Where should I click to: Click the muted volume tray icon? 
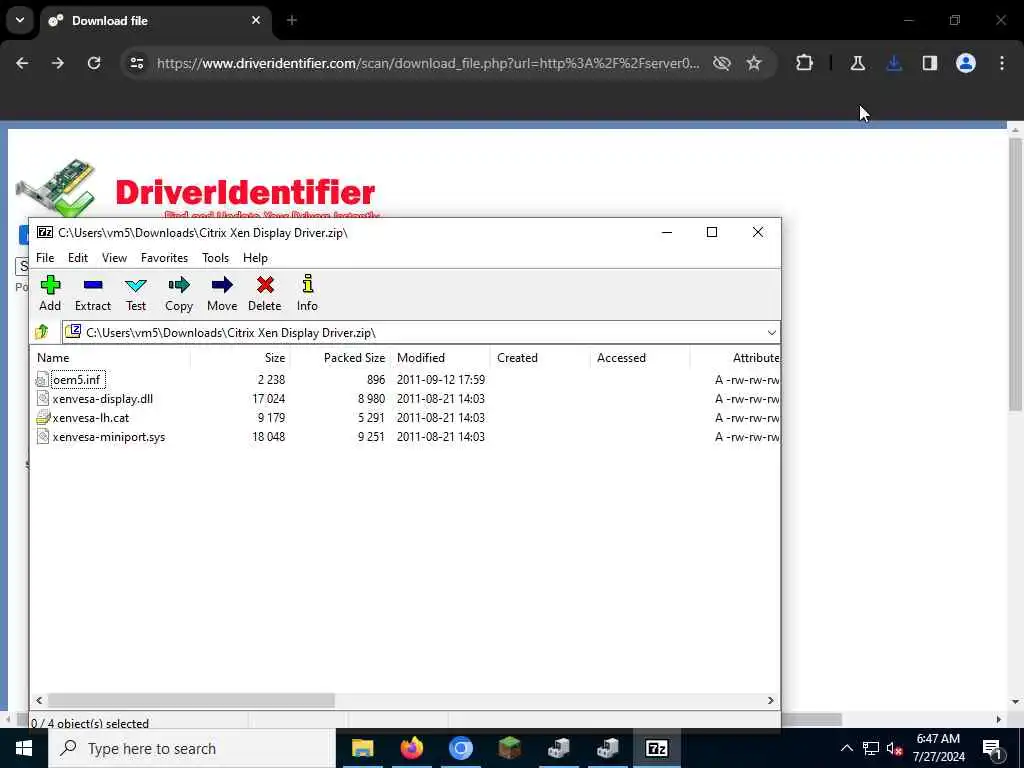point(894,748)
